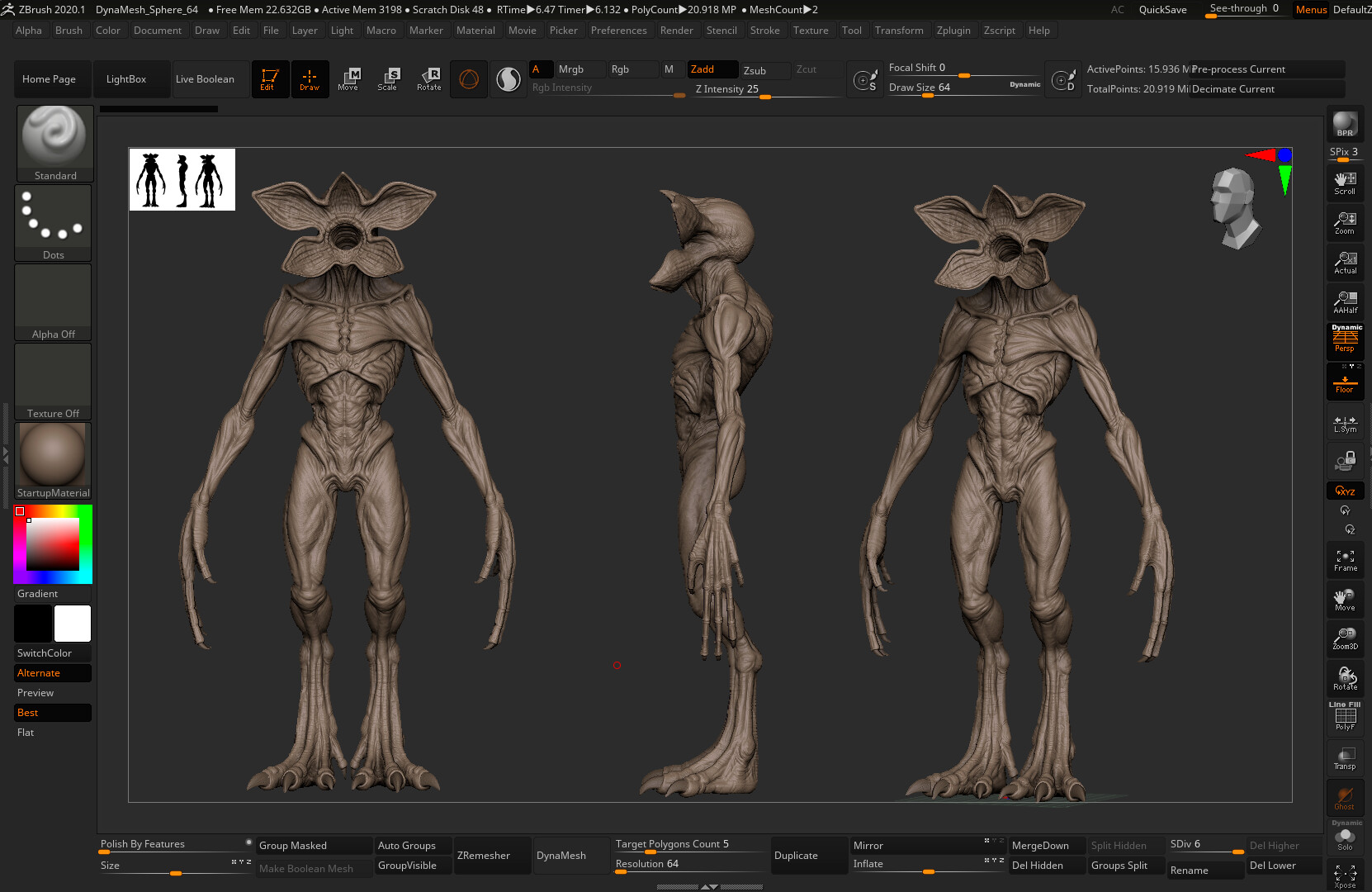Toggle the Floor grid
Image resolution: width=1372 pixels, height=892 pixels.
point(1345,382)
